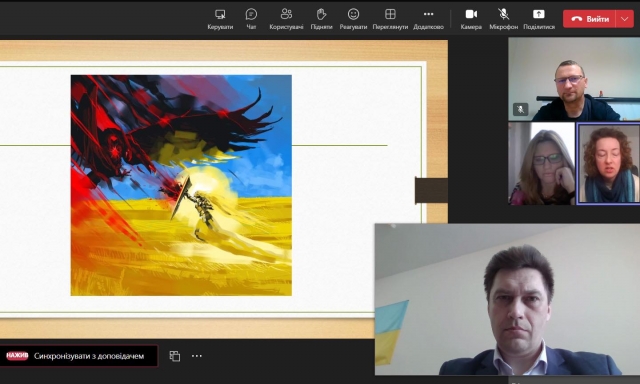Viewport: 640px width, 384px height.
Task: Toggle the Мікрофон mute state
Action: click(503, 19)
